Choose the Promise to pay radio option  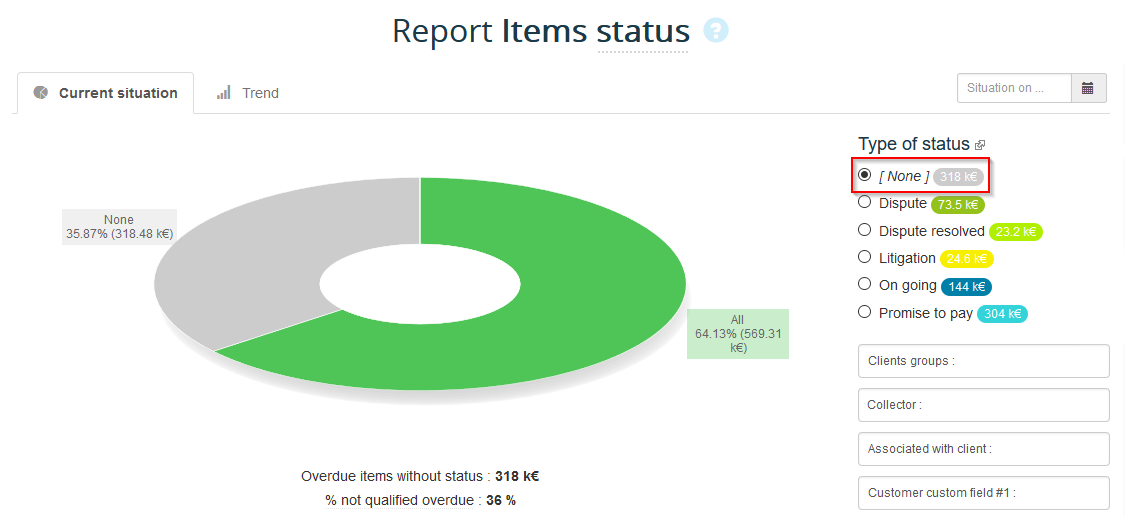pyautogui.click(x=865, y=312)
